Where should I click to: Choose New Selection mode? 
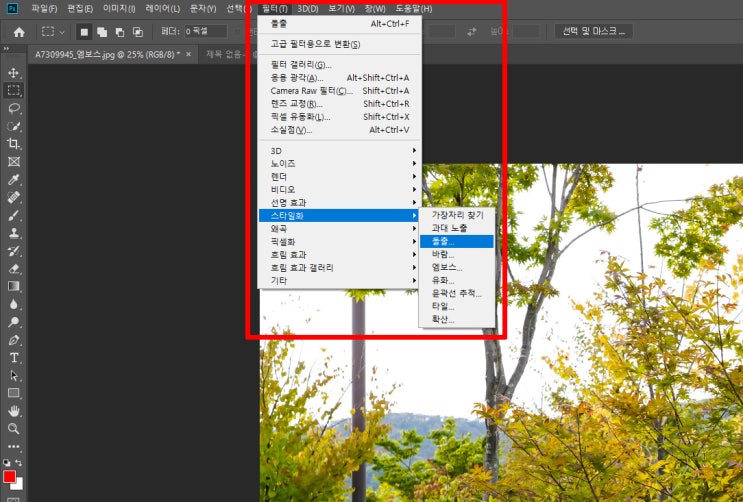tap(84, 32)
